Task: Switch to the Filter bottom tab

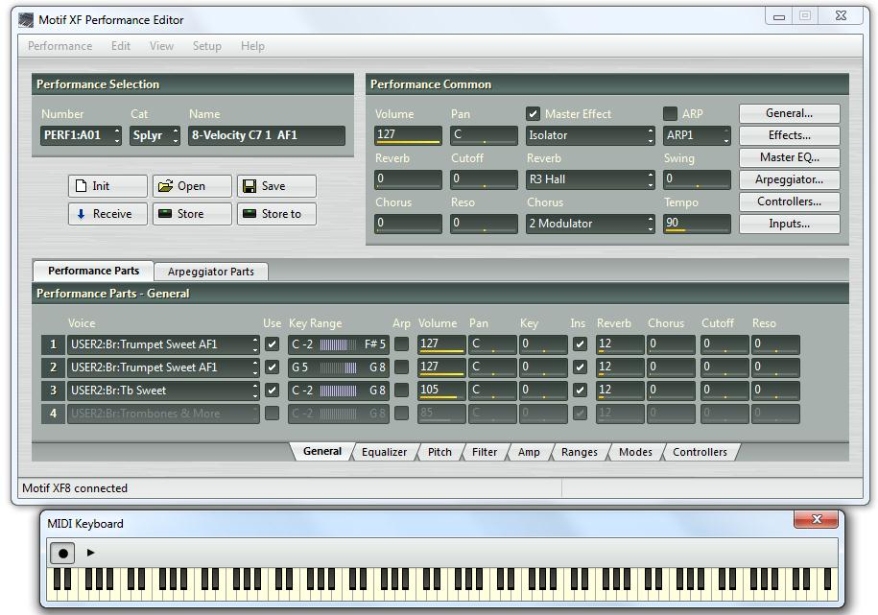Action: tap(484, 452)
